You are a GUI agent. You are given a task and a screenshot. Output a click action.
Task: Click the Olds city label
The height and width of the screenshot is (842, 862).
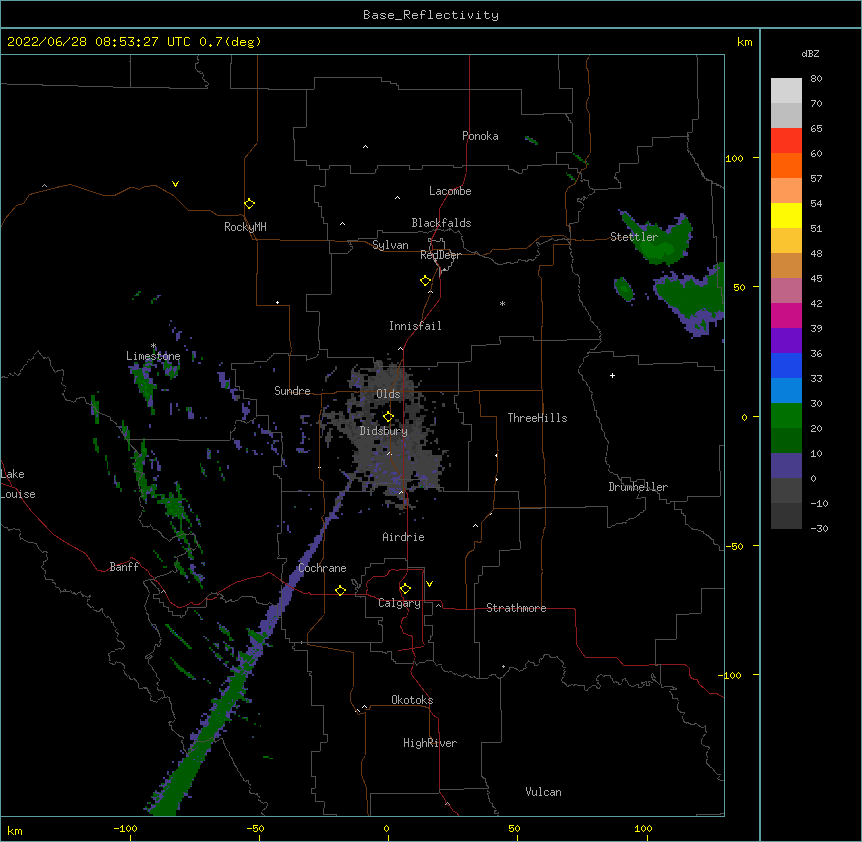tap(388, 394)
